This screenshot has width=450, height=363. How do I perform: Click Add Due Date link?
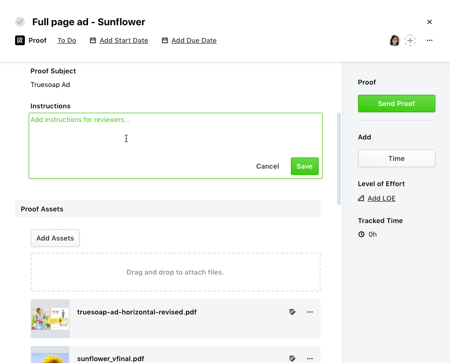pyautogui.click(x=194, y=40)
